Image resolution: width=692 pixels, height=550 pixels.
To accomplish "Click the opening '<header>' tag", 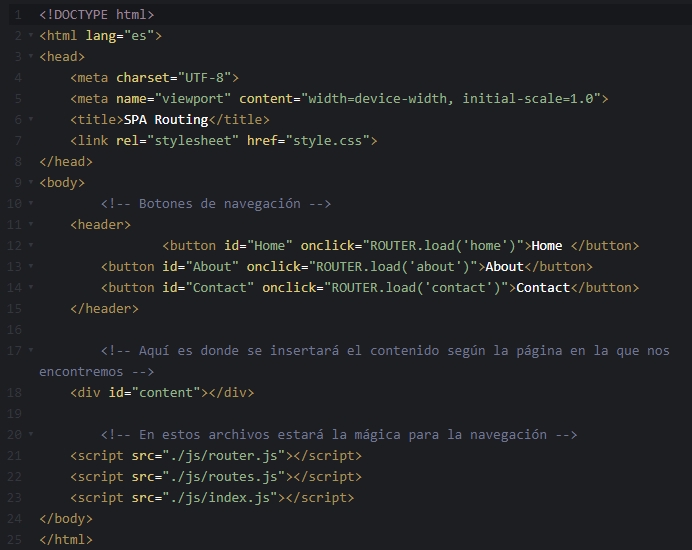I will 101,225.
